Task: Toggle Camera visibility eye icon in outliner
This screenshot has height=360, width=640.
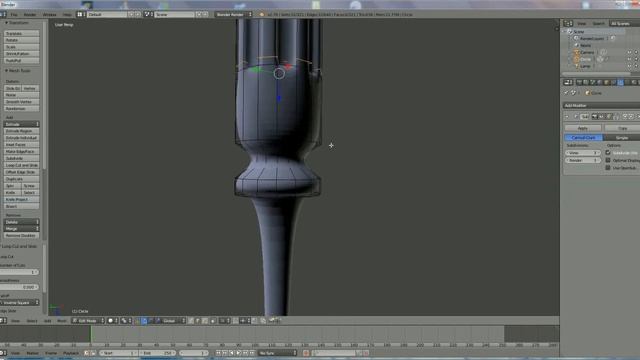Action: coord(629,52)
